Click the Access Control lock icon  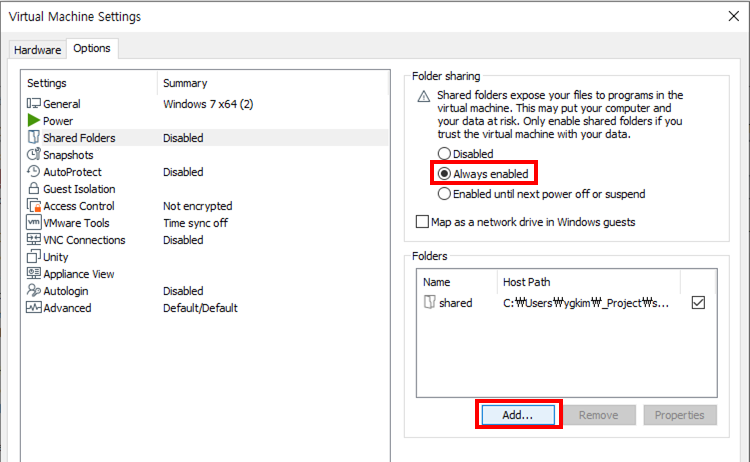(x=33, y=206)
